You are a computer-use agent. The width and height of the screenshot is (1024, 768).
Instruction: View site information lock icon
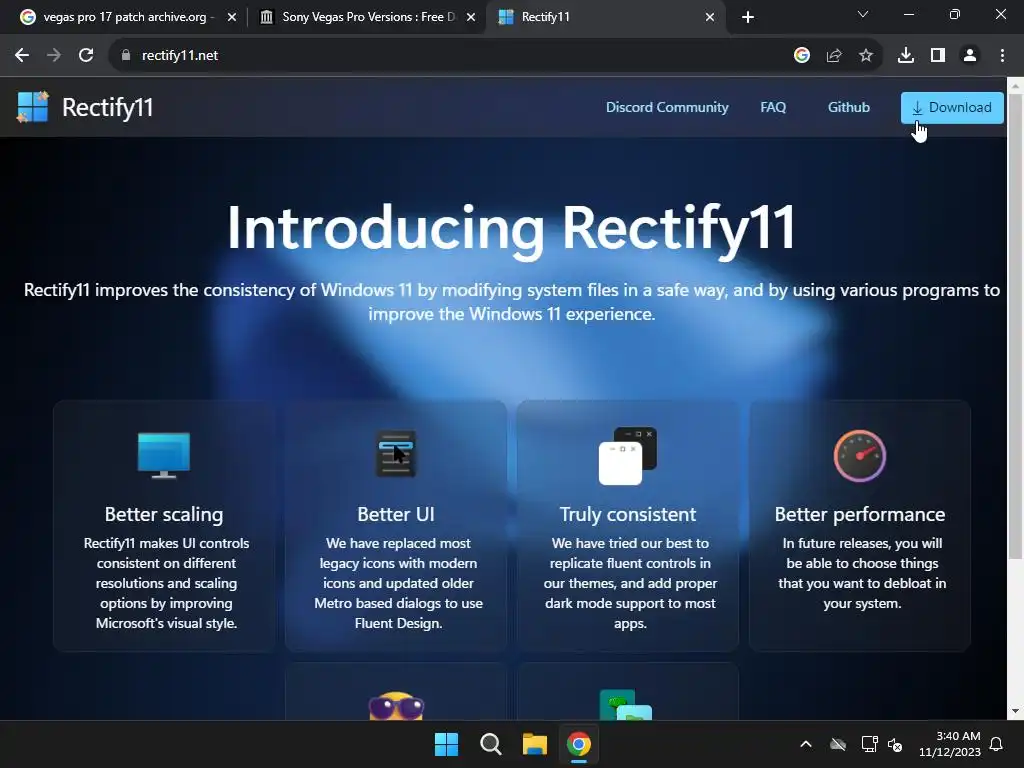126,55
